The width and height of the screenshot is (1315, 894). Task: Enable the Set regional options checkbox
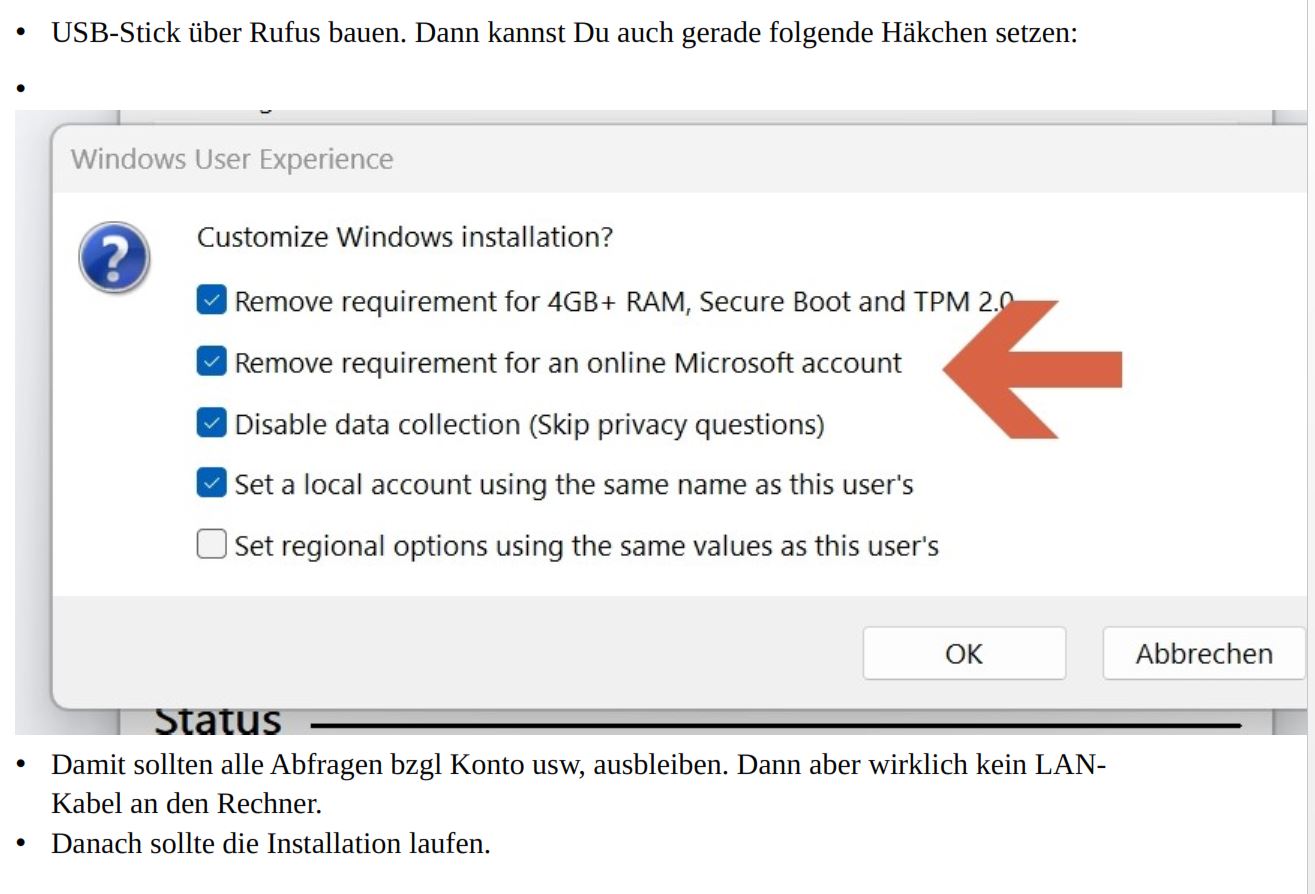click(211, 545)
